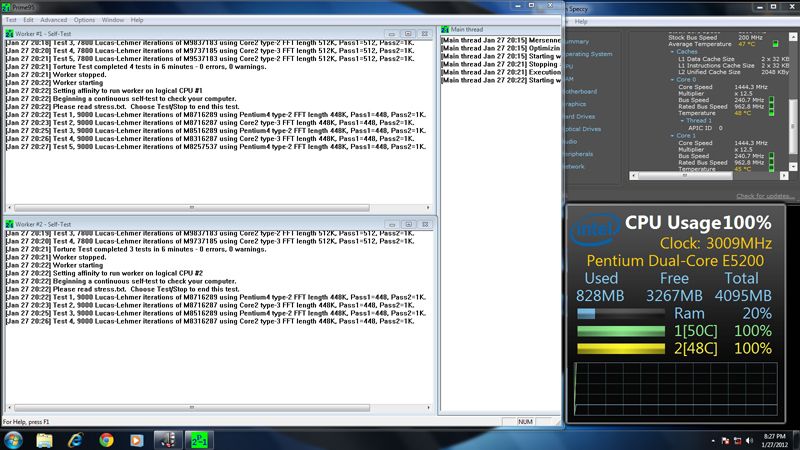Click Core 0 Rated Bus Speed graph icon

(771, 106)
